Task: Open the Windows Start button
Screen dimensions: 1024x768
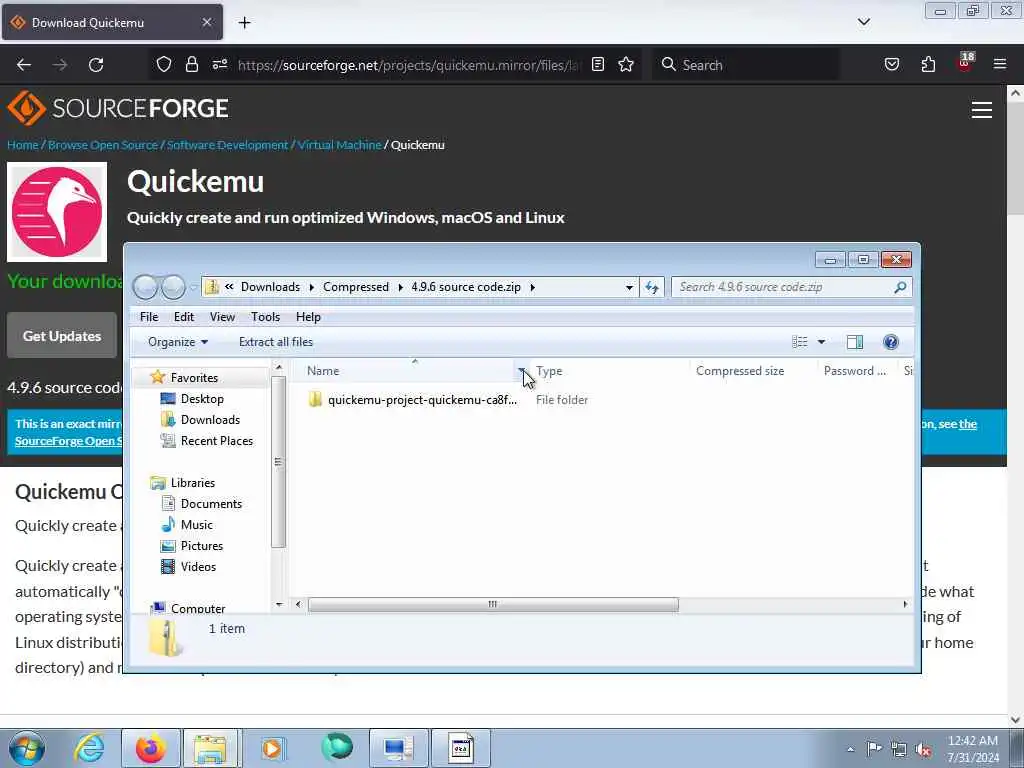Action: (x=26, y=748)
